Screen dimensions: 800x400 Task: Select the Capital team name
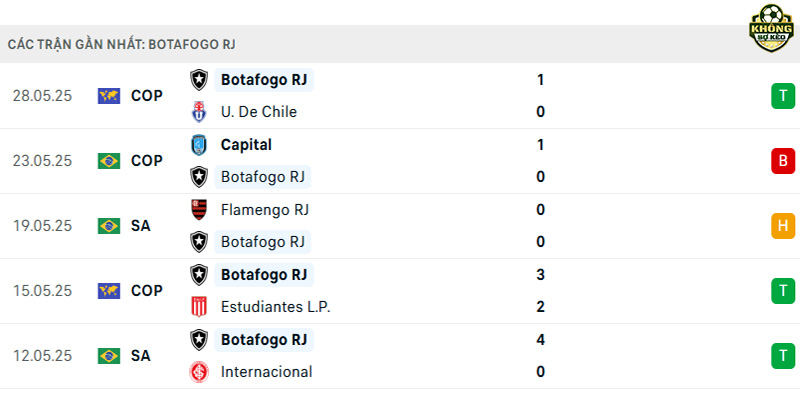click(246, 145)
